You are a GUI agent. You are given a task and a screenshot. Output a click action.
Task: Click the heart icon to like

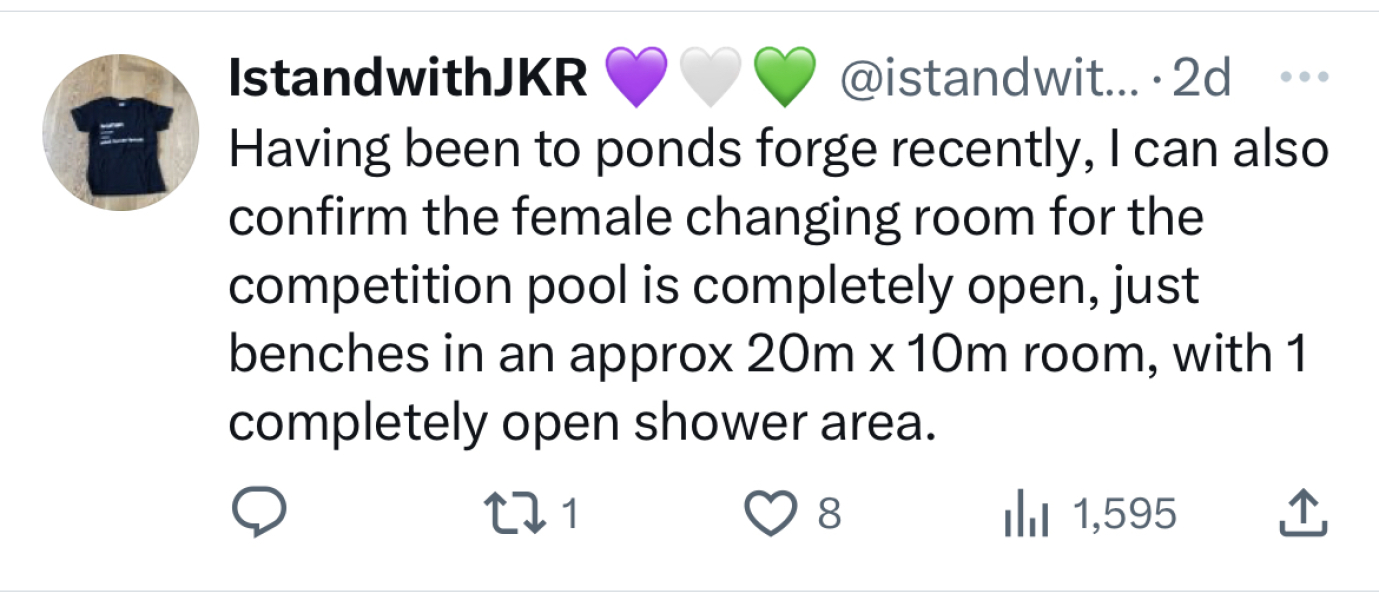pos(769,512)
